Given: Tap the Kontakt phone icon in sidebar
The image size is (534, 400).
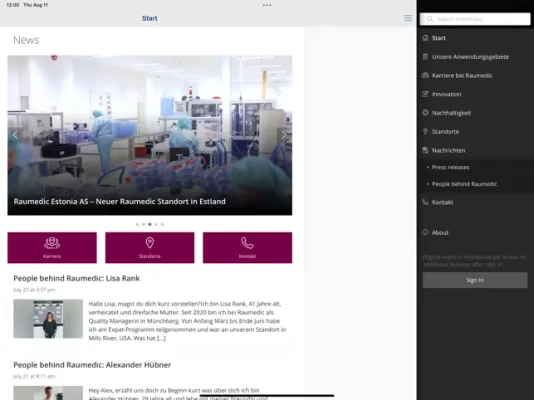Looking at the screenshot, I should point(425,202).
